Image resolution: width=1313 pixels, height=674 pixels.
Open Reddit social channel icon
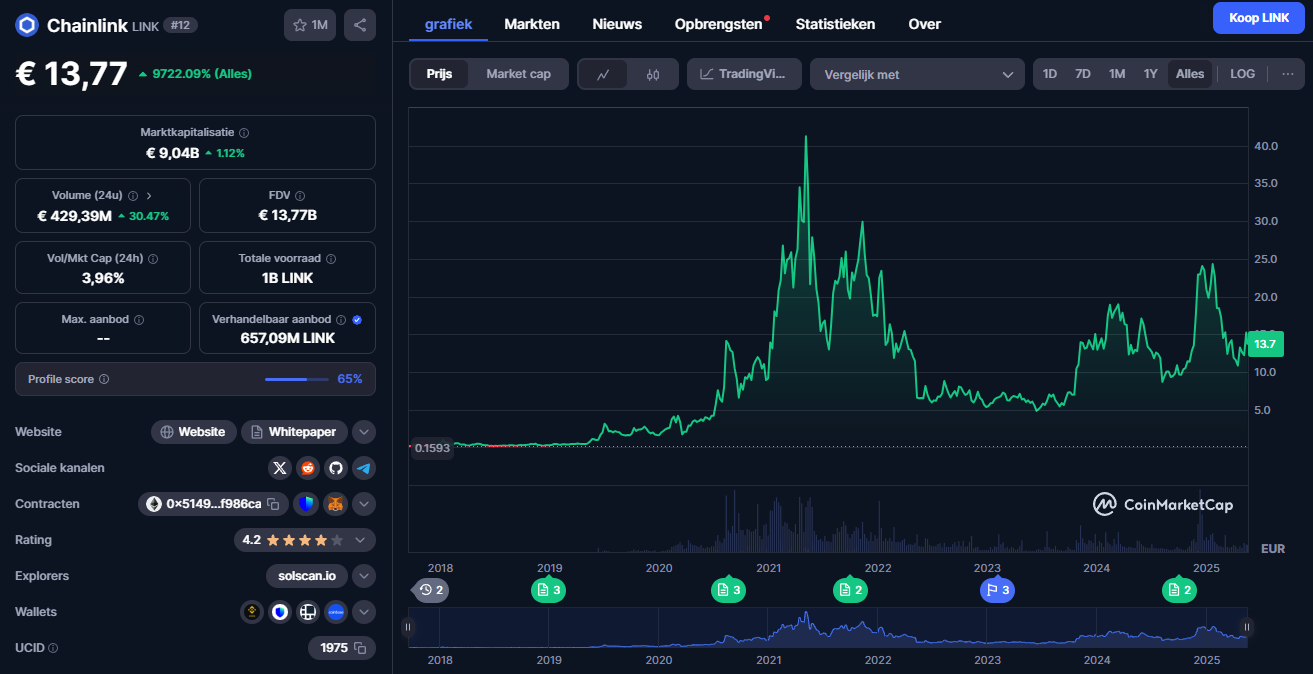tap(308, 468)
